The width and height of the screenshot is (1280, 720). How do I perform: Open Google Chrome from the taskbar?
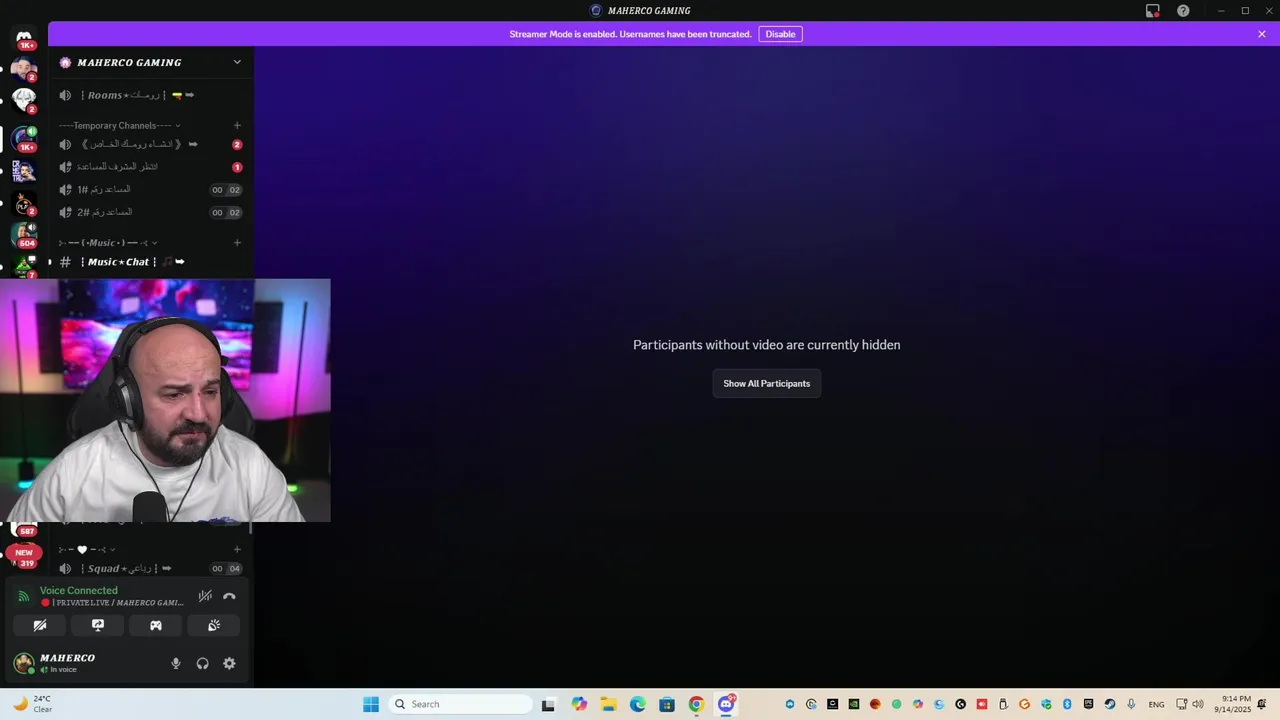pos(696,704)
